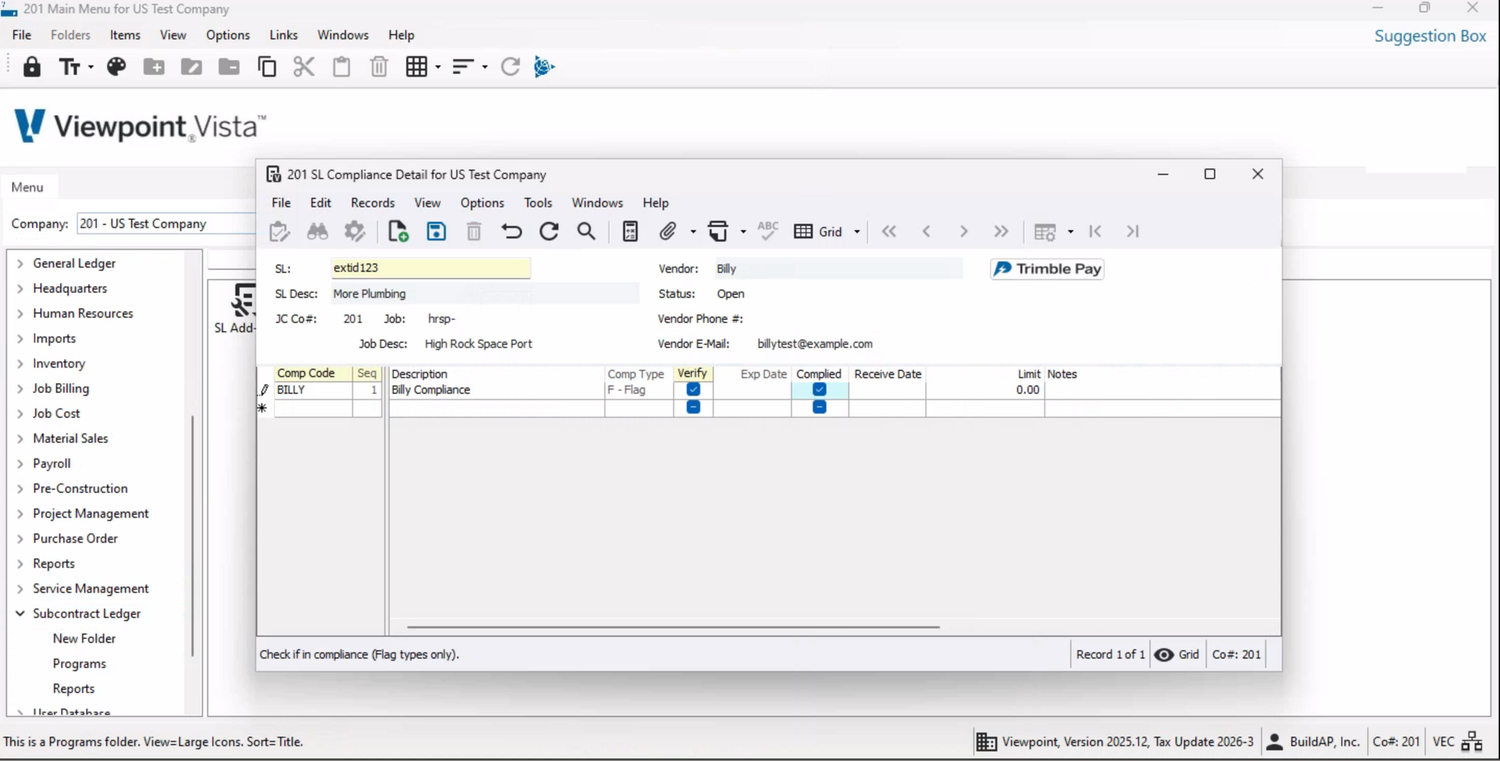Viewport: 1500px width, 761px height.
Task: Toggle Complied checkbox for BILLY row
Action: click(819, 390)
